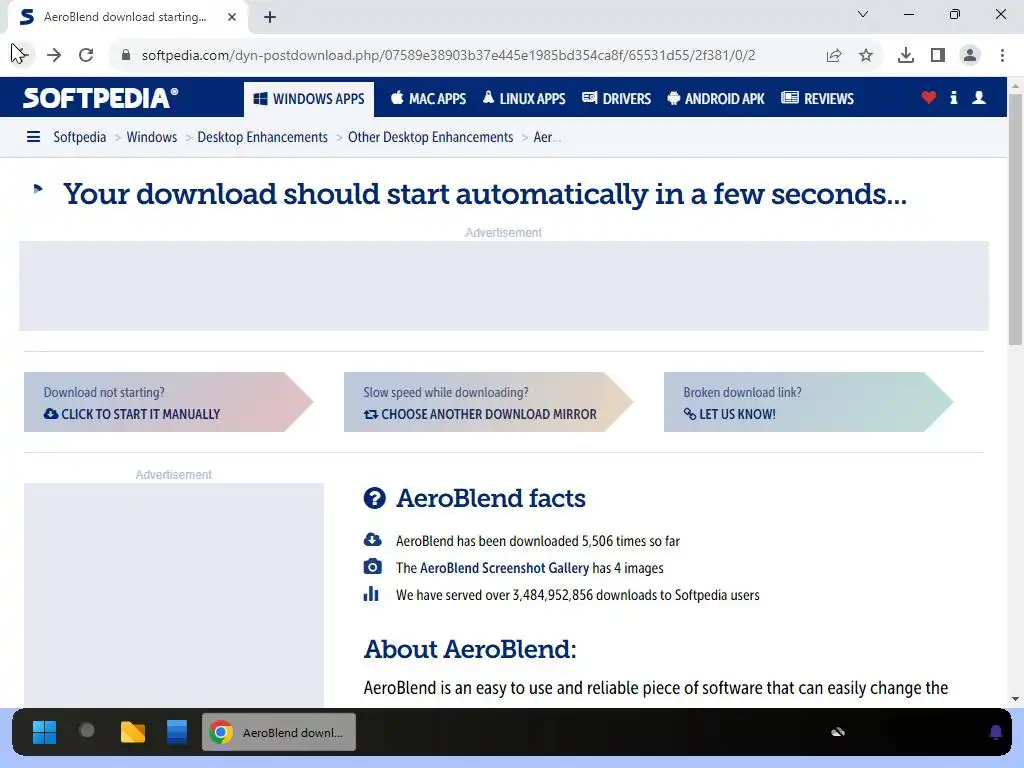
Task: Click the camera icon in facts list
Action: click(372, 566)
